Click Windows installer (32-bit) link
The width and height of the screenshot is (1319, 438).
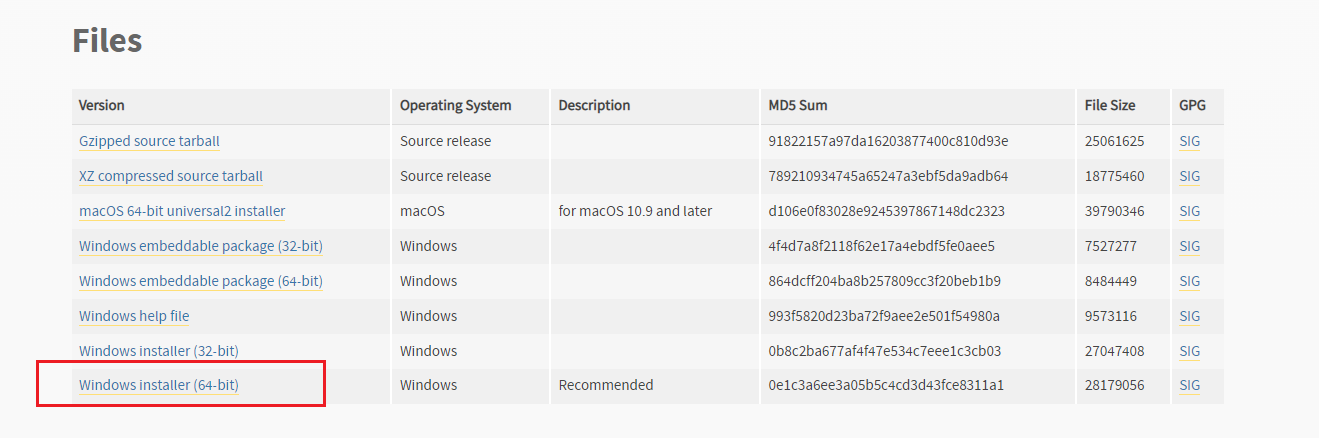[x=158, y=351]
